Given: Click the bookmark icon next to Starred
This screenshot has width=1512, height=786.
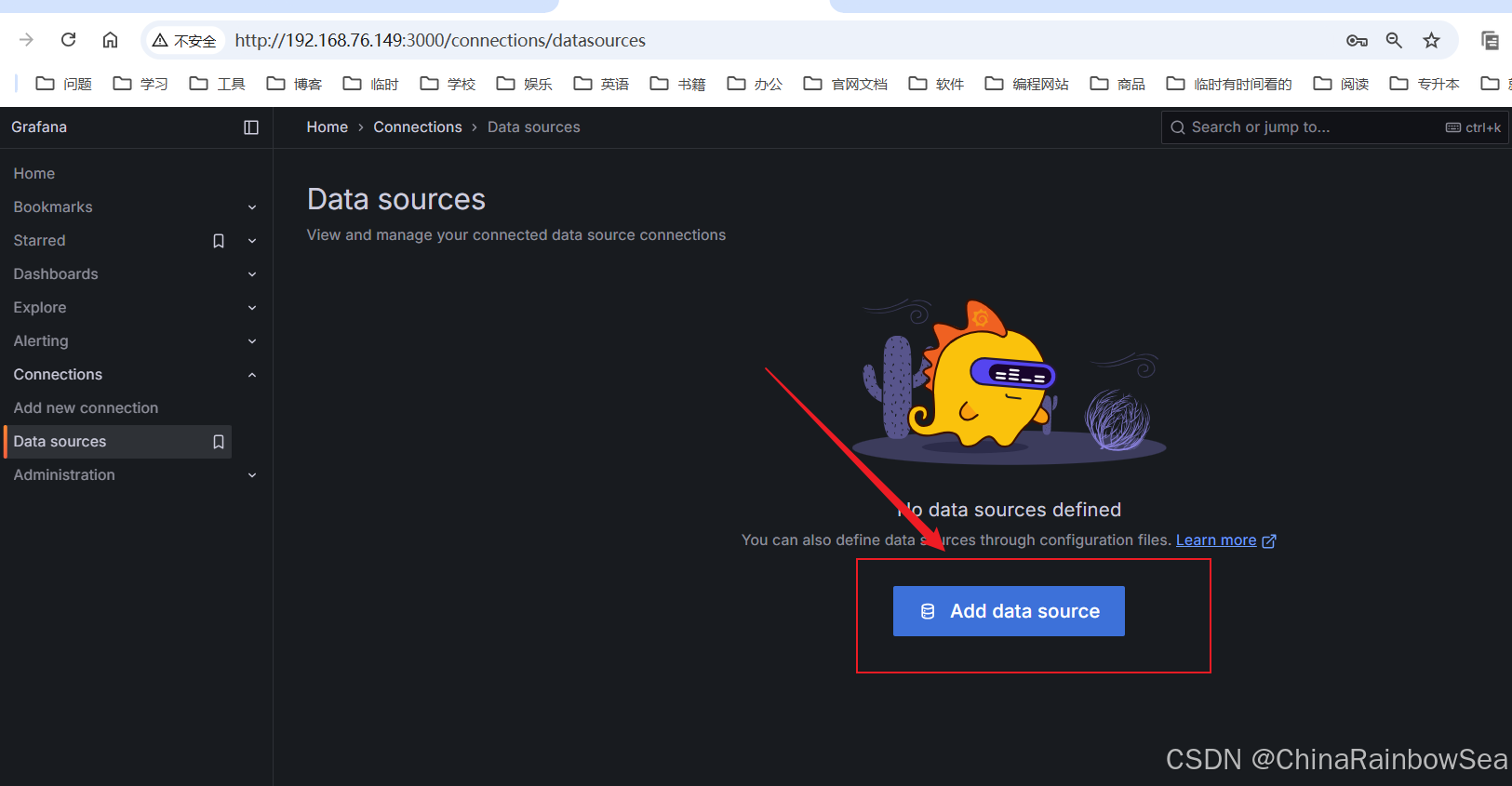Looking at the screenshot, I should tap(219, 241).
